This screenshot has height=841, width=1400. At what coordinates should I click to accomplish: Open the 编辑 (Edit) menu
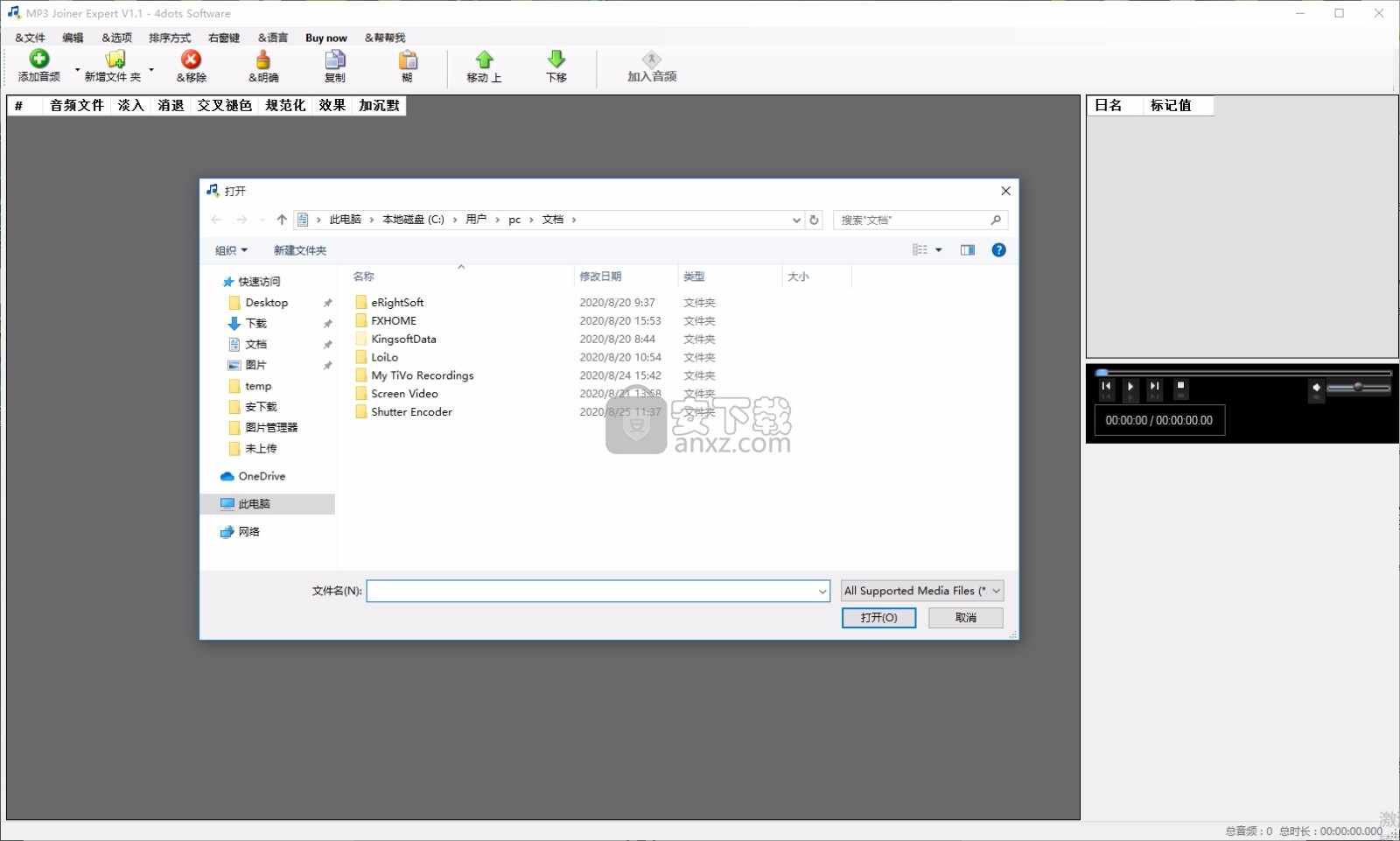[73, 38]
